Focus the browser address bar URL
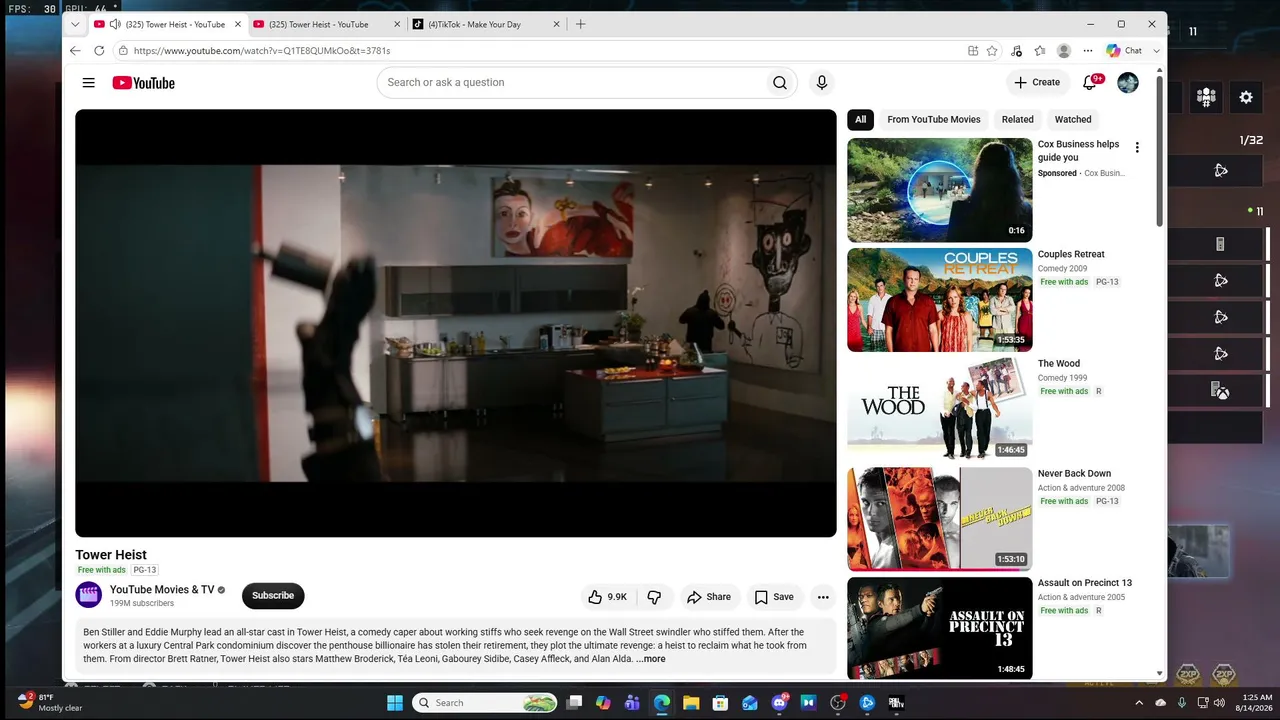This screenshot has width=1280, height=720. 262,51
